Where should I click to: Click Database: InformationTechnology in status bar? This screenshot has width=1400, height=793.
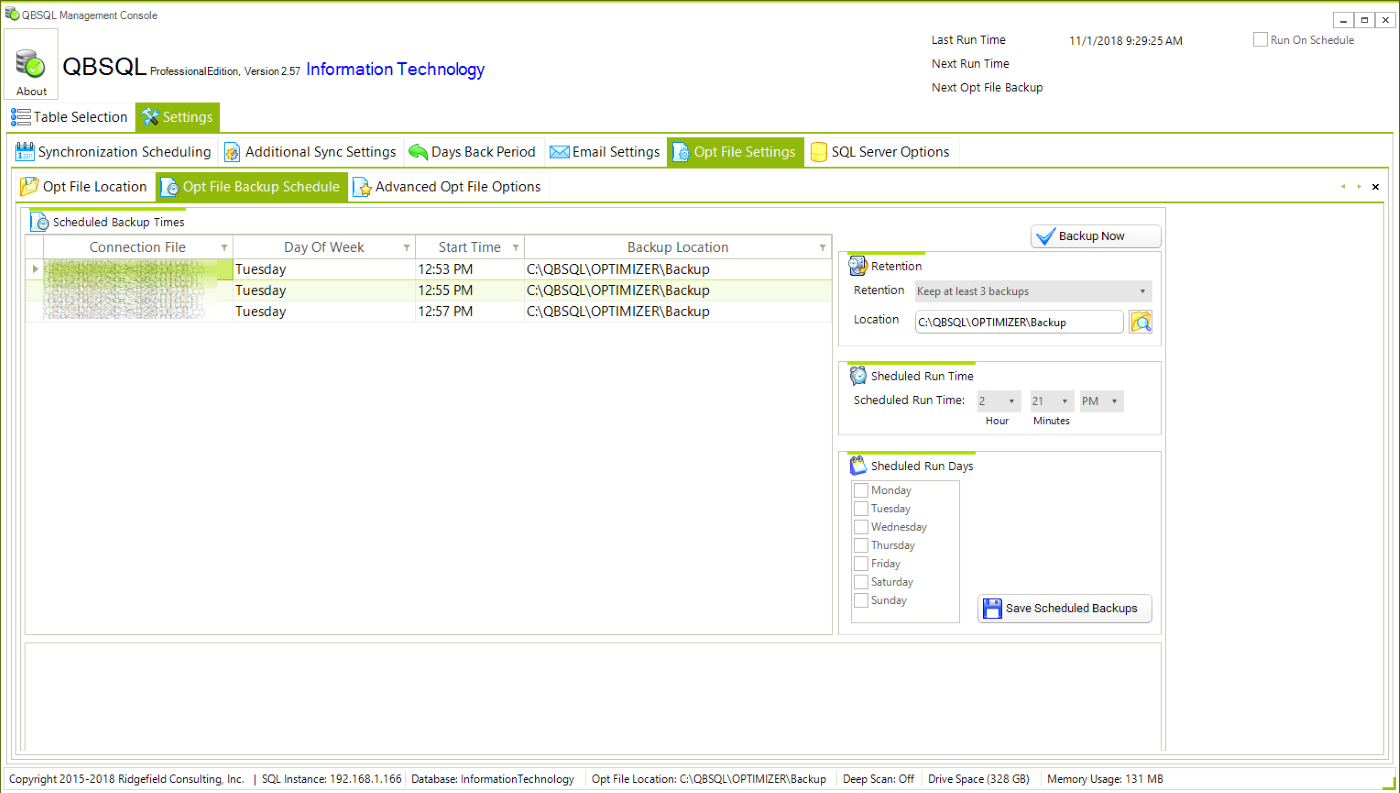coord(493,779)
